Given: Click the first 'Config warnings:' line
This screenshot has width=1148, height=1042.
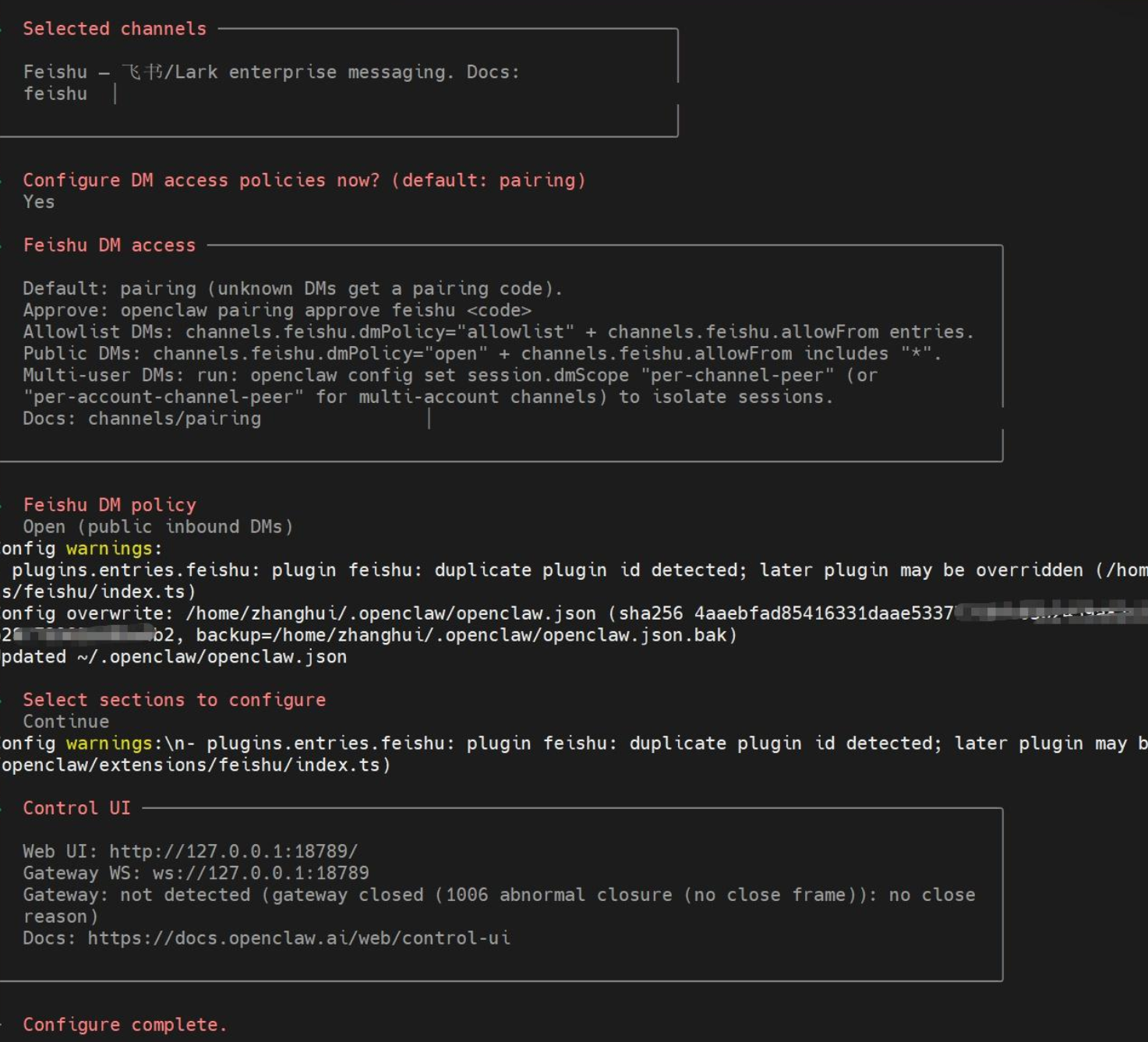Looking at the screenshot, I should pyautogui.click(x=81, y=549).
